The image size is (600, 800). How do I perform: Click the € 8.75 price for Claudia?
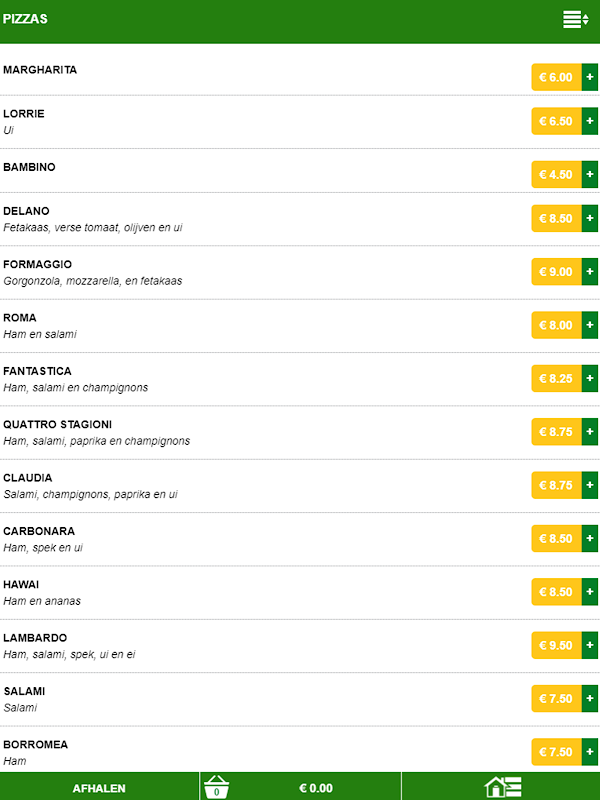pyautogui.click(x=556, y=485)
